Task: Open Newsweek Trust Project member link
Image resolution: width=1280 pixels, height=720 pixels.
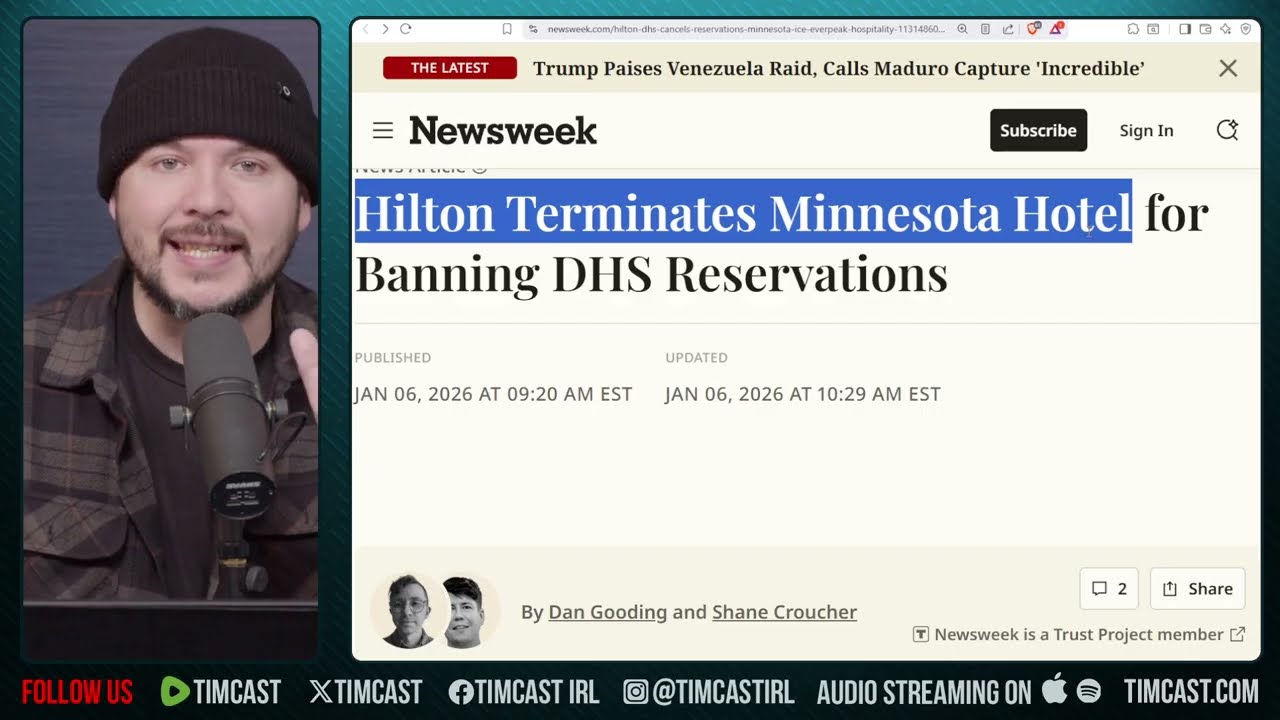Action: (x=1079, y=634)
